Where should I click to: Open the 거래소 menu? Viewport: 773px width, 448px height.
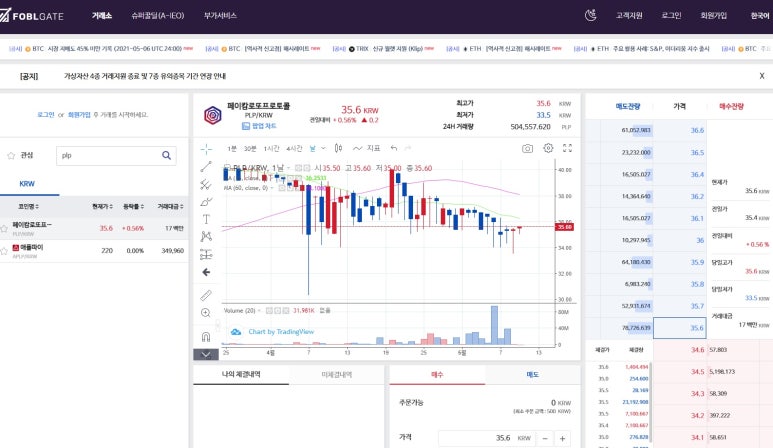coord(102,16)
